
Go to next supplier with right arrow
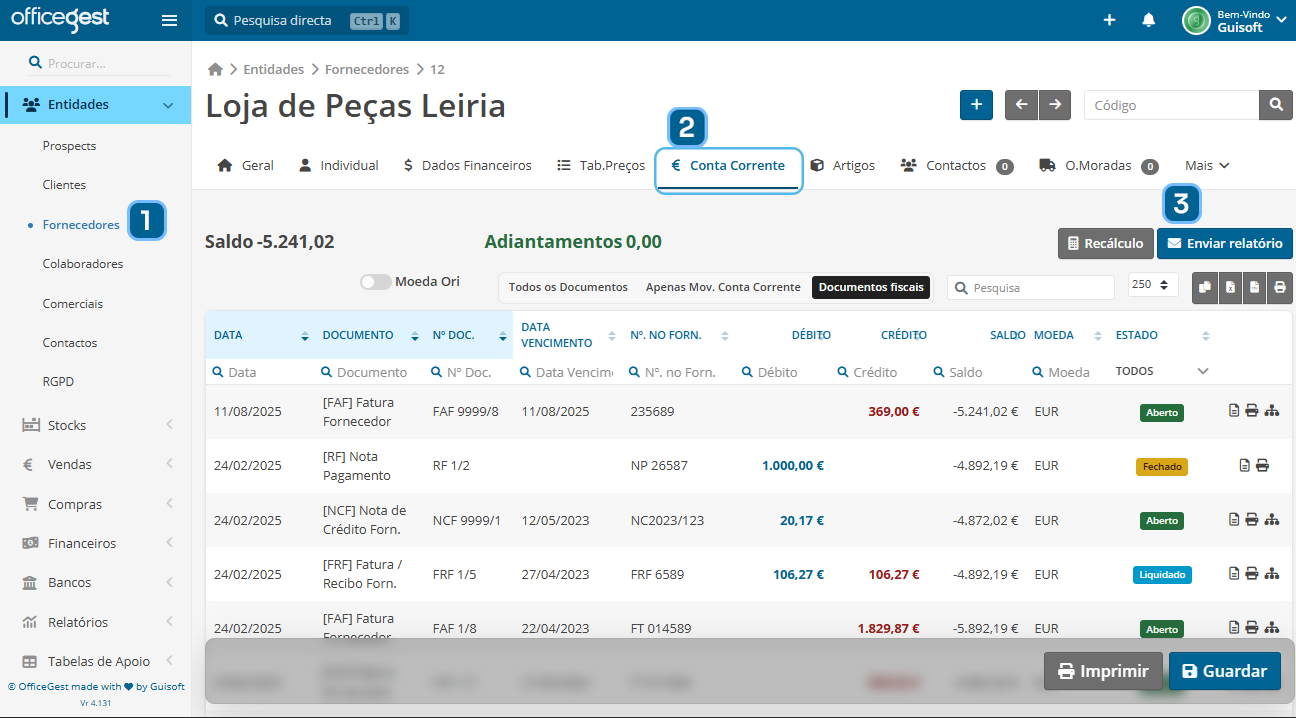coord(1054,105)
